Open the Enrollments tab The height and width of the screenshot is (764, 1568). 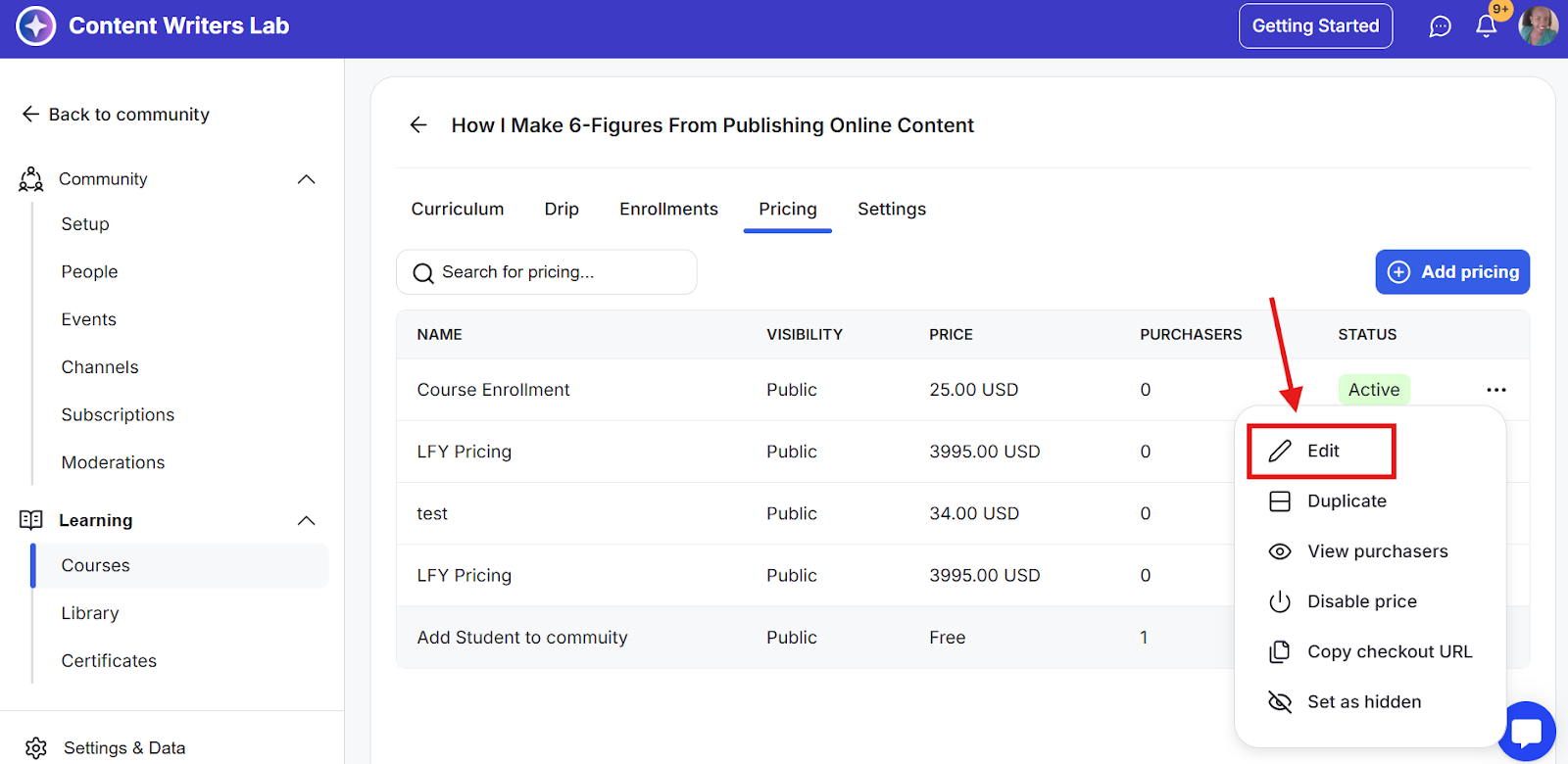(x=668, y=209)
